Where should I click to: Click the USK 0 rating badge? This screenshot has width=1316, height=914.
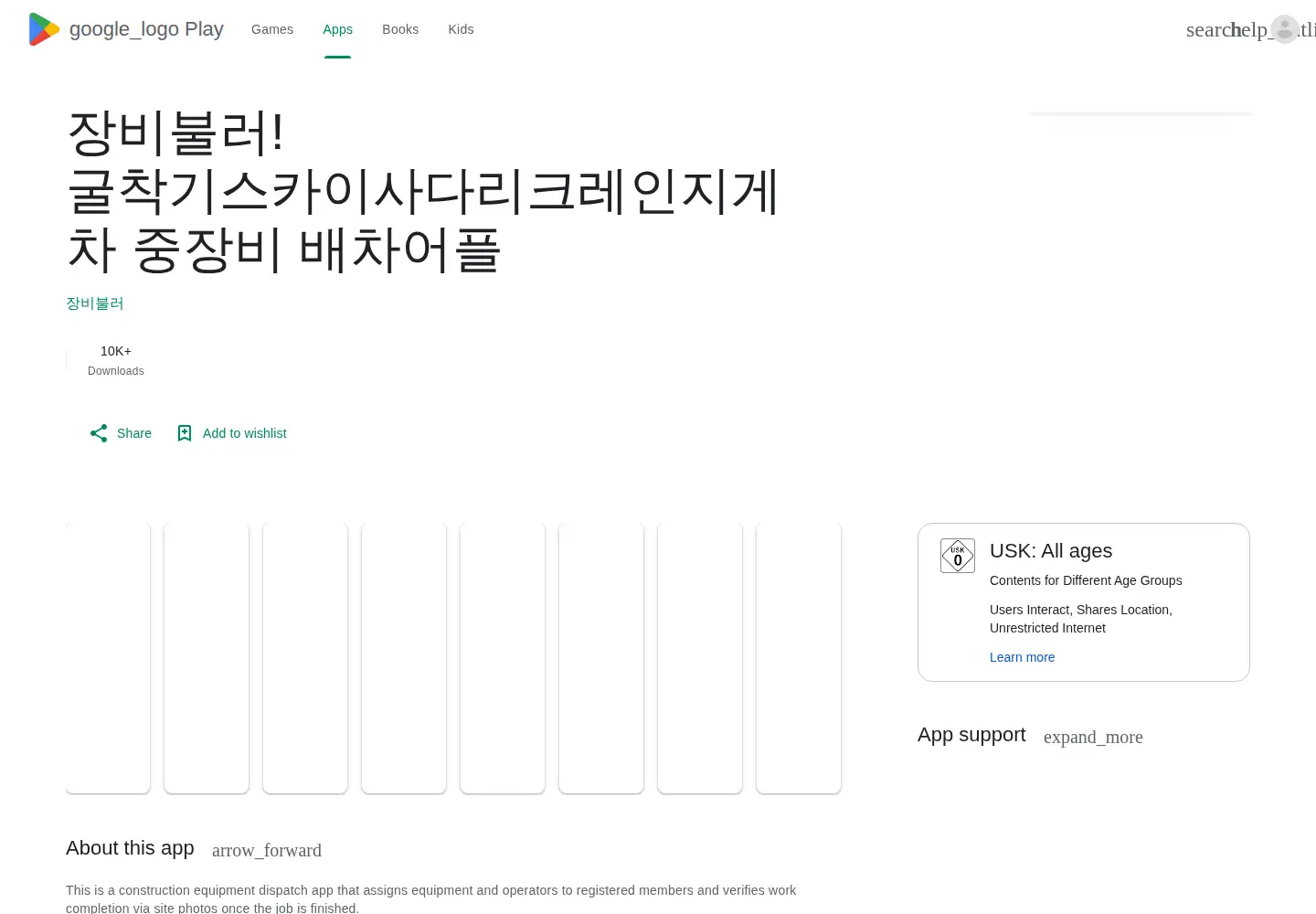point(958,556)
